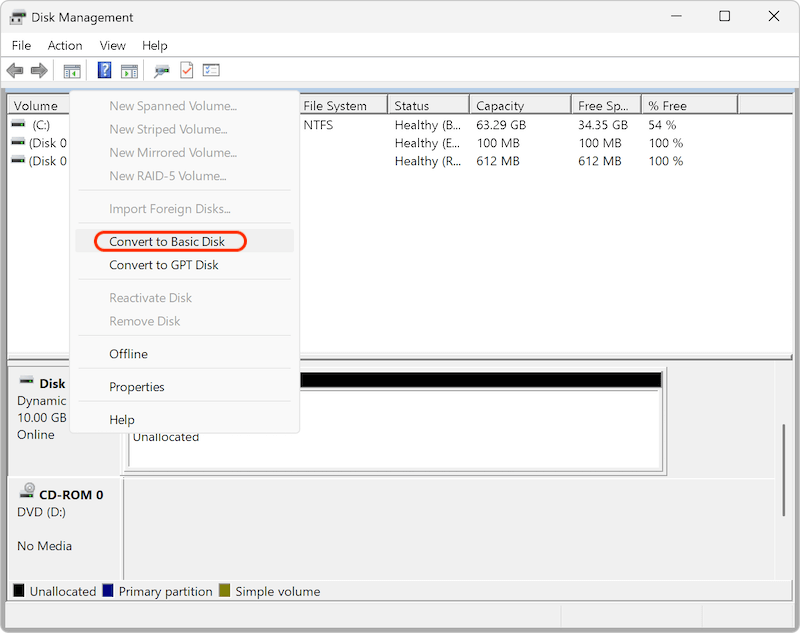Click the Forward navigation toolbar arrow
Screen dimensions: 800x633
click(38, 70)
